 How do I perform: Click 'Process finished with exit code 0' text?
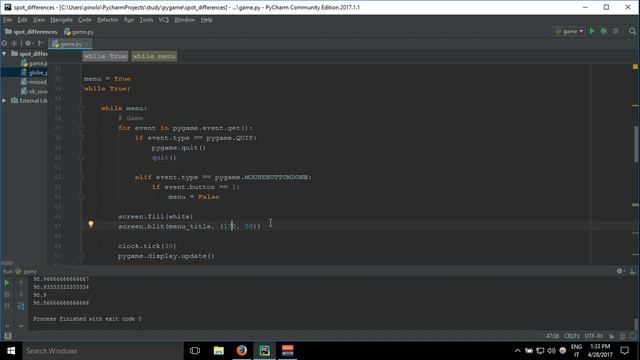point(87,319)
